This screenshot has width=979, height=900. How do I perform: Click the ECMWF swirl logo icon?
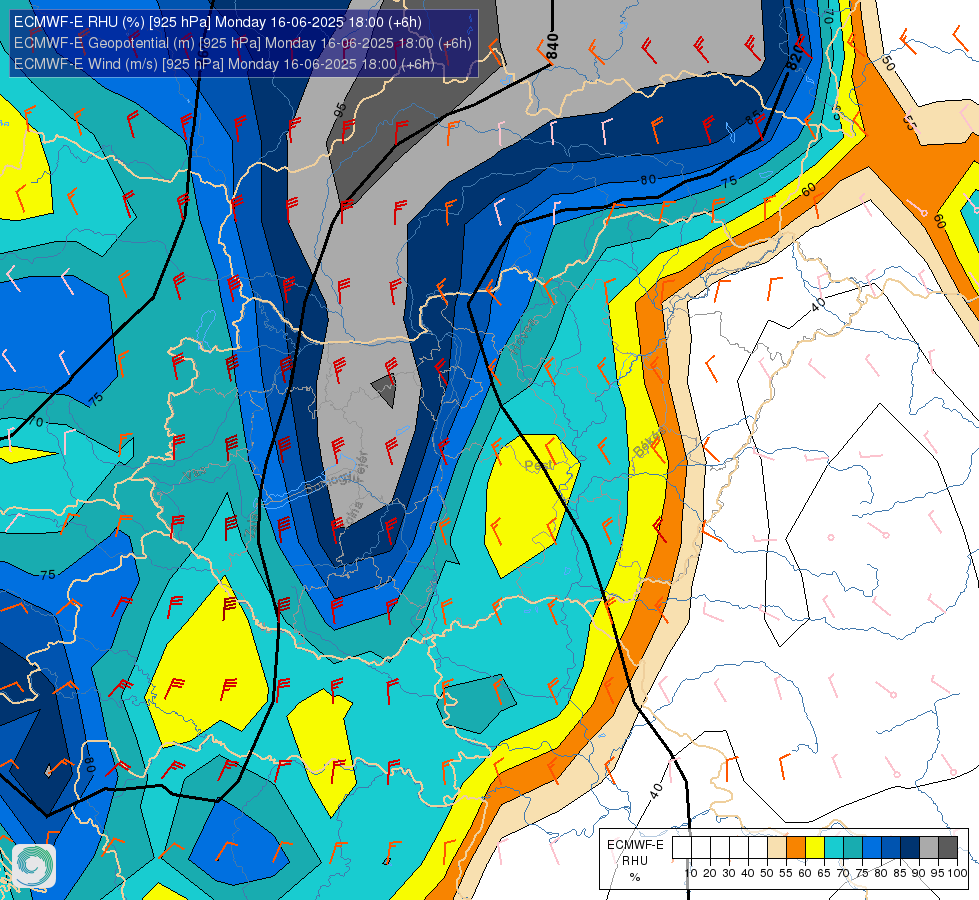(34, 866)
